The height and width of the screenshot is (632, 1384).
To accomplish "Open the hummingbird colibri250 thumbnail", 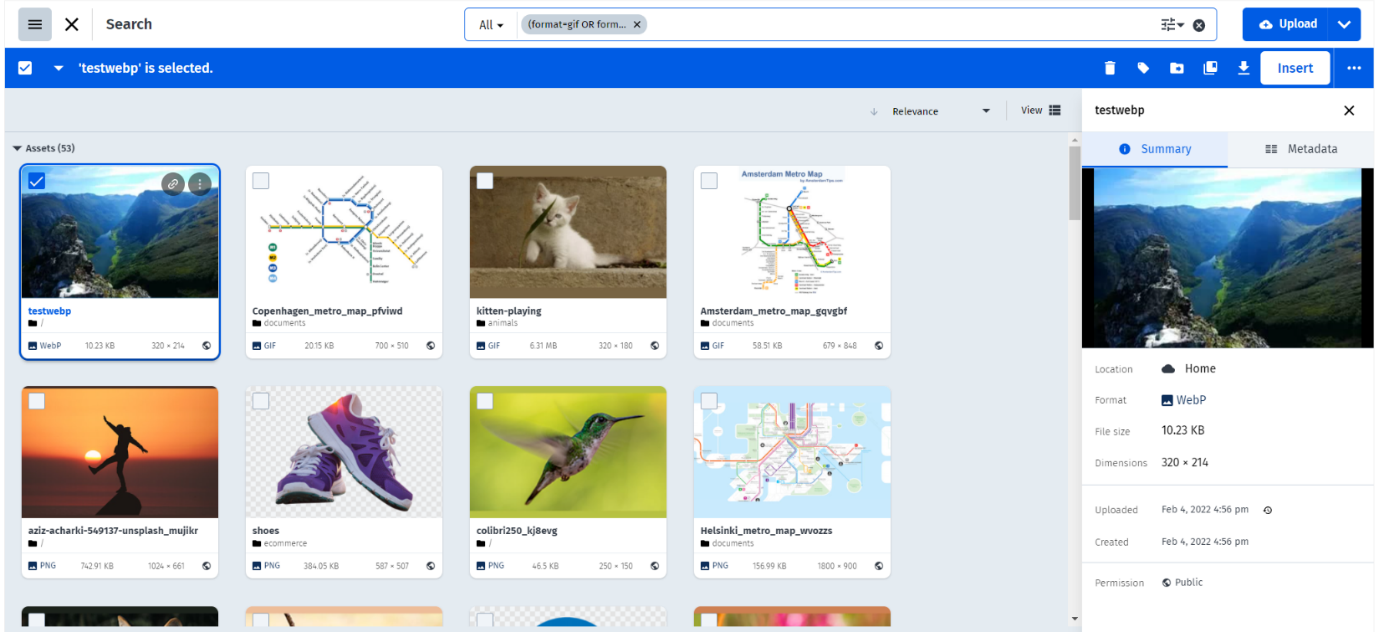I will pyautogui.click(x=568, y=452).
